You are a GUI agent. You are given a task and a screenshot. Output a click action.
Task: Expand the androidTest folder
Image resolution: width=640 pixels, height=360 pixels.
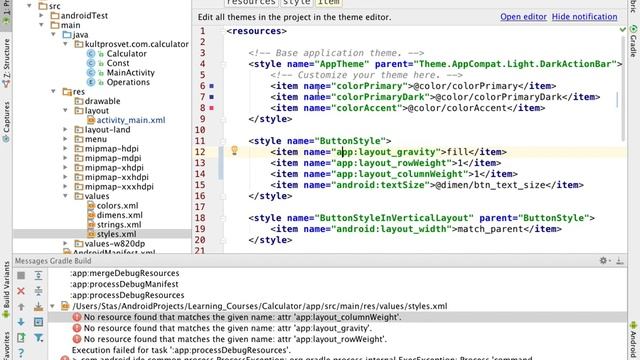pos(41,16)
